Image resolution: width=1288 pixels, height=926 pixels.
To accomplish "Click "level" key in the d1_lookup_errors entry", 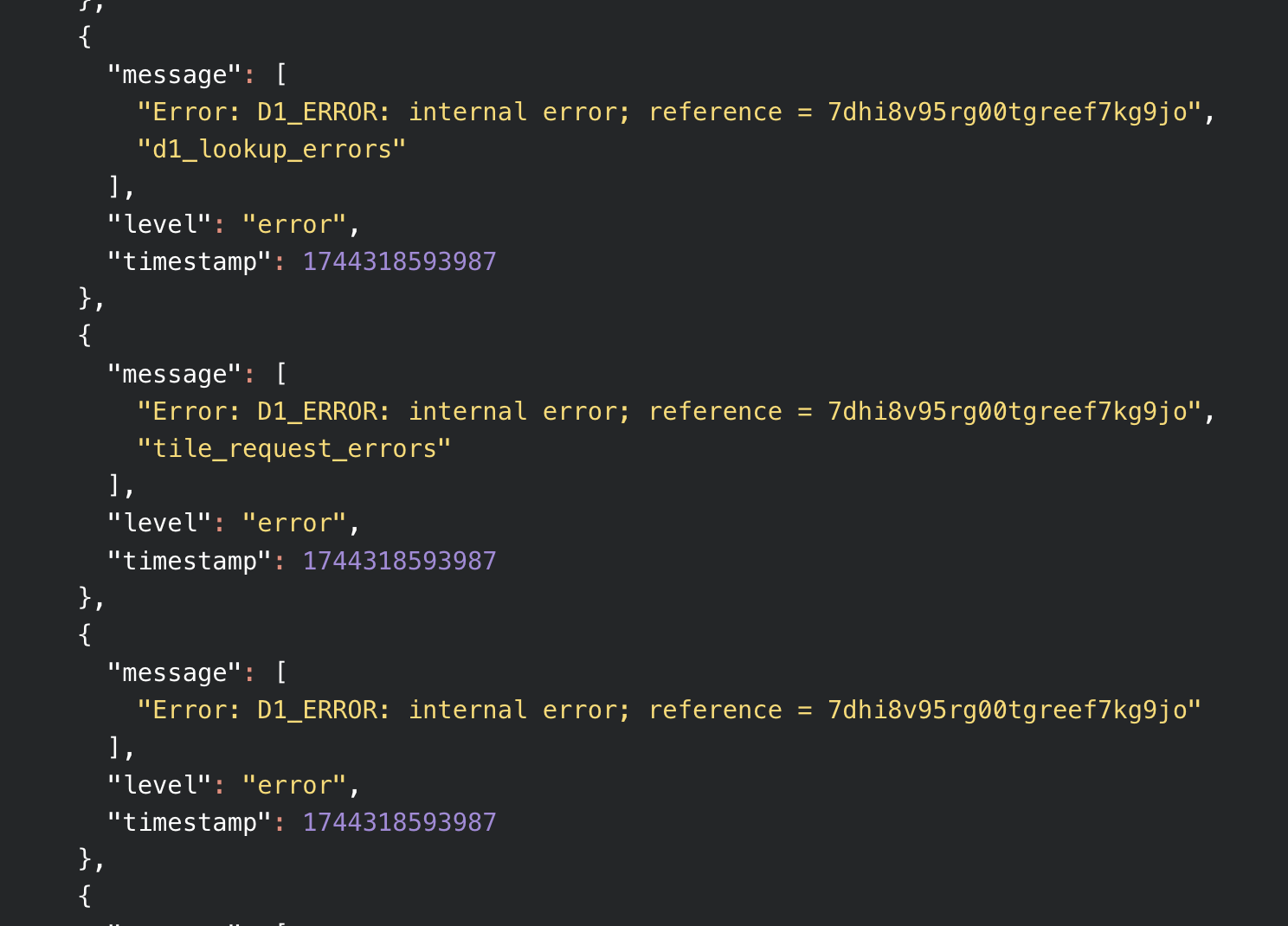I will pos(159,224).
